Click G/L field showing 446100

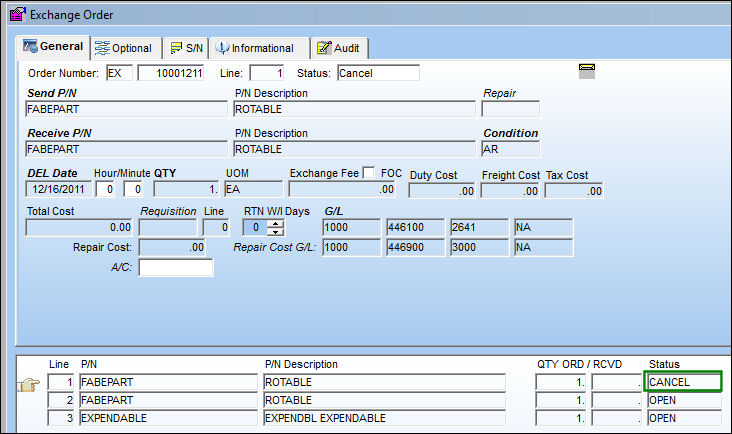(x=415, y=227)
